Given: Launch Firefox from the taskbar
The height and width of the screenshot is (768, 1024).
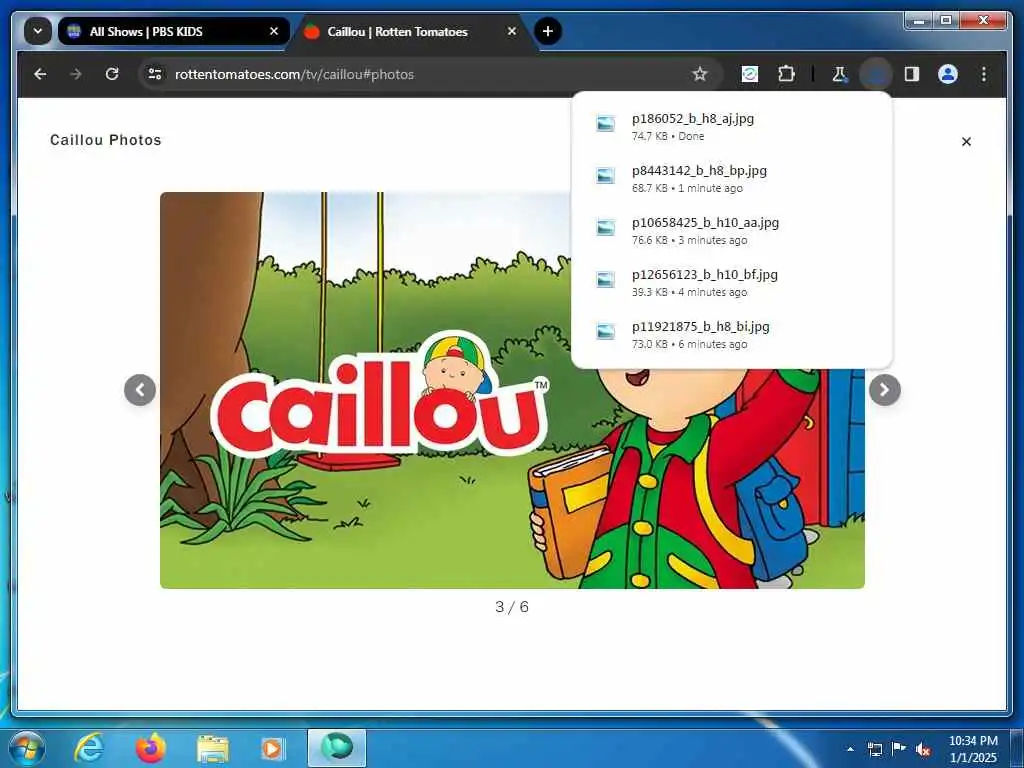Looking at the screenshot, I should click(151, 748).
